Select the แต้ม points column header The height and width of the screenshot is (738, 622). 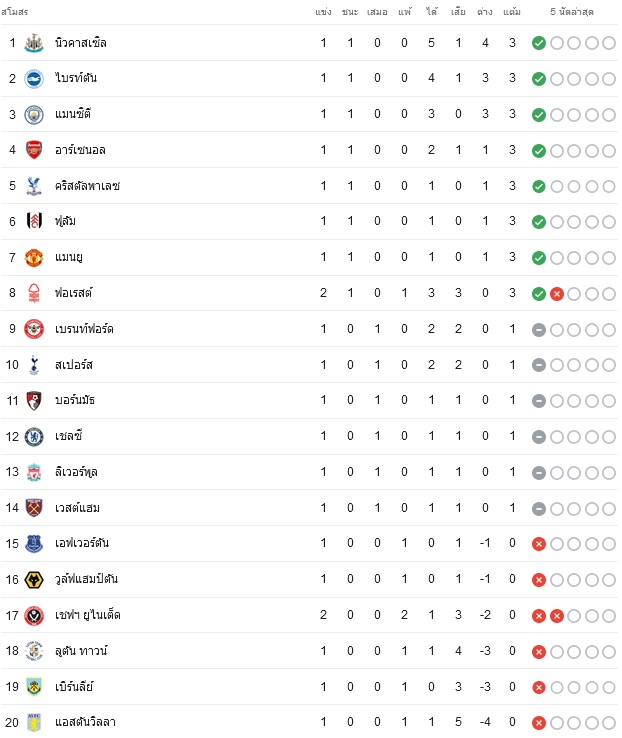512,12
